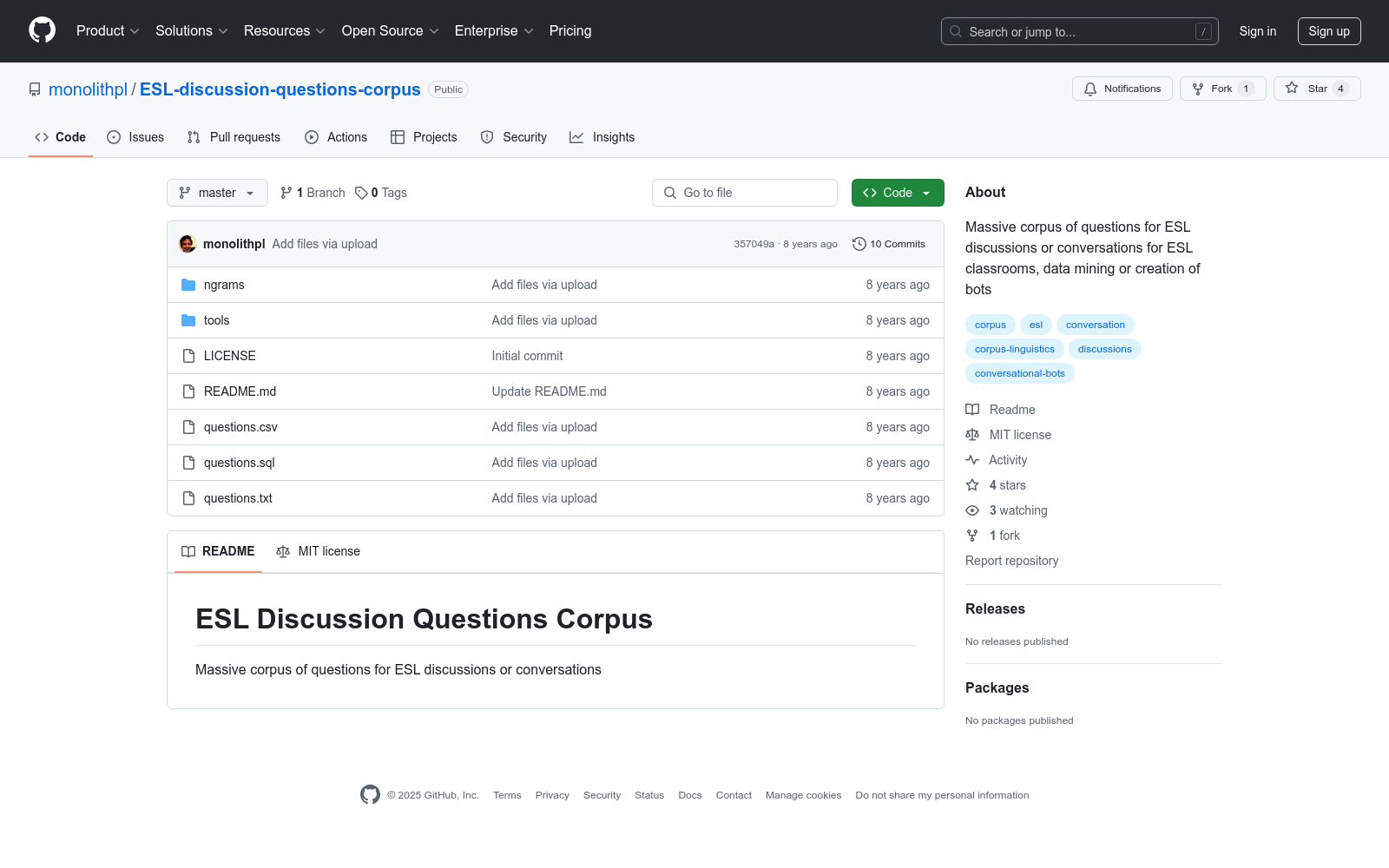The image size is (1389, 868).
Task: Click the Search or jump to field
Action: (x=1080, y=31)
